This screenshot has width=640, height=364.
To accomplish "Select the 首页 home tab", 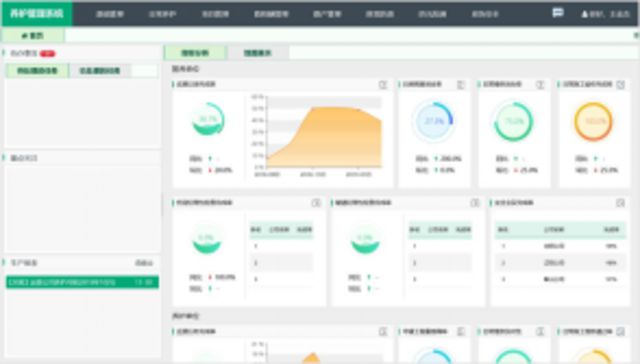I will pos(33,36).
